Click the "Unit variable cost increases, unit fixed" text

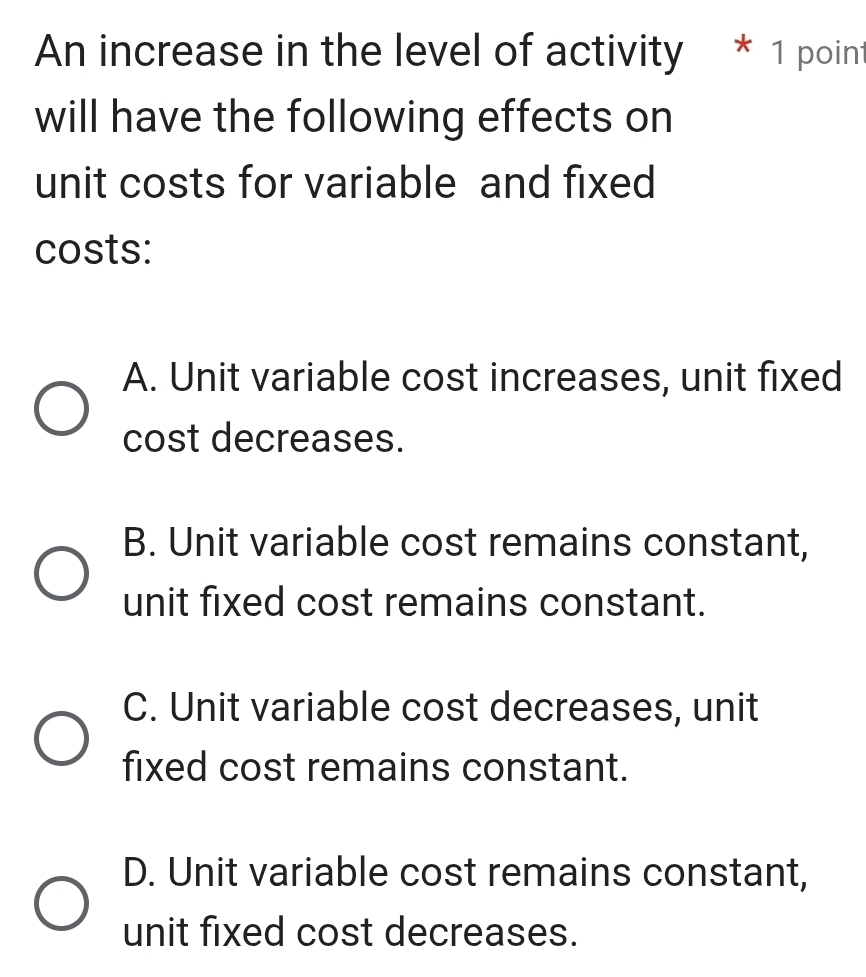(482, 378)
